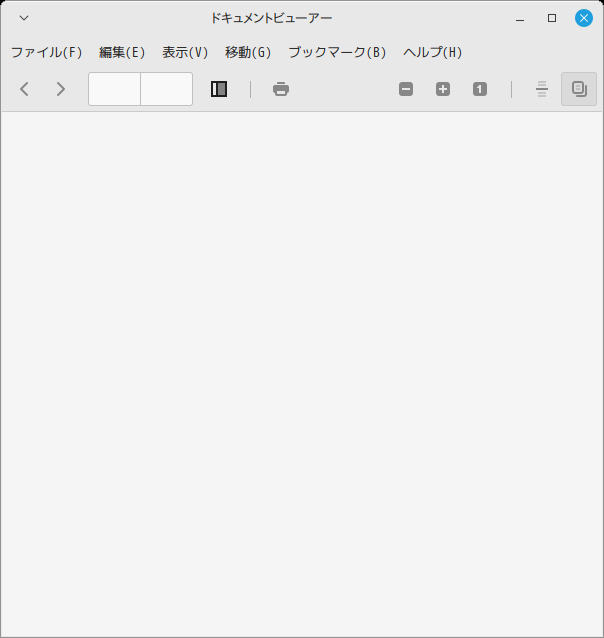Go to the previous page arrow
The image size is (604, 638).
tap(24, 89)
